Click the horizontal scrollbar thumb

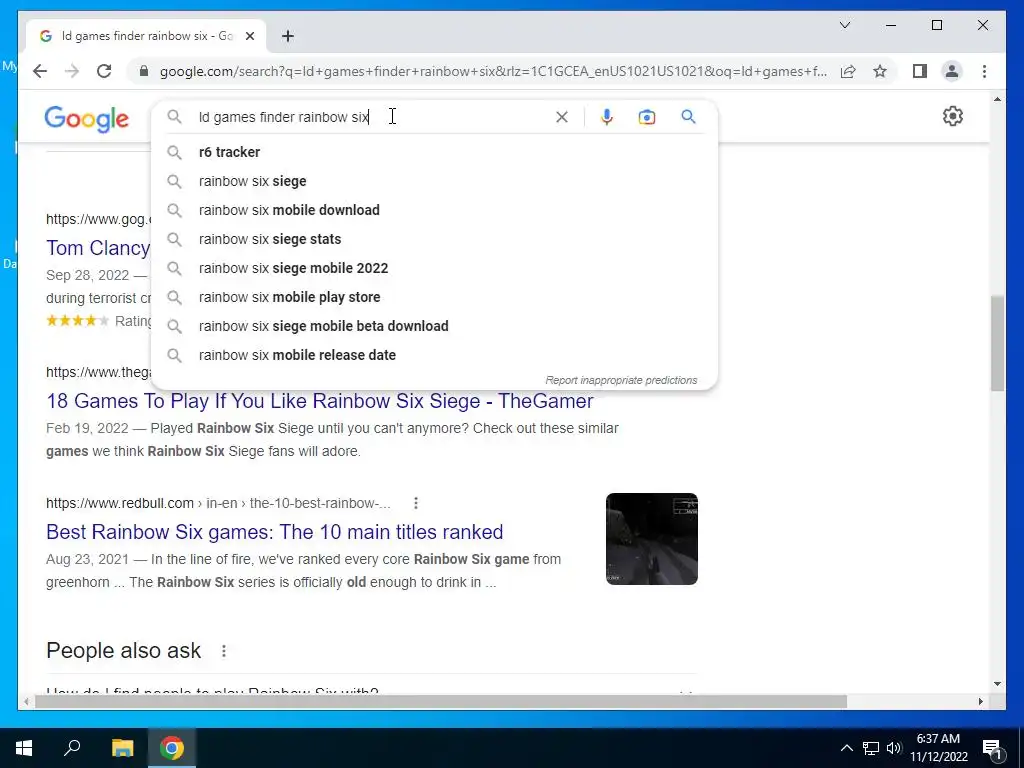[x=441, y=701]
